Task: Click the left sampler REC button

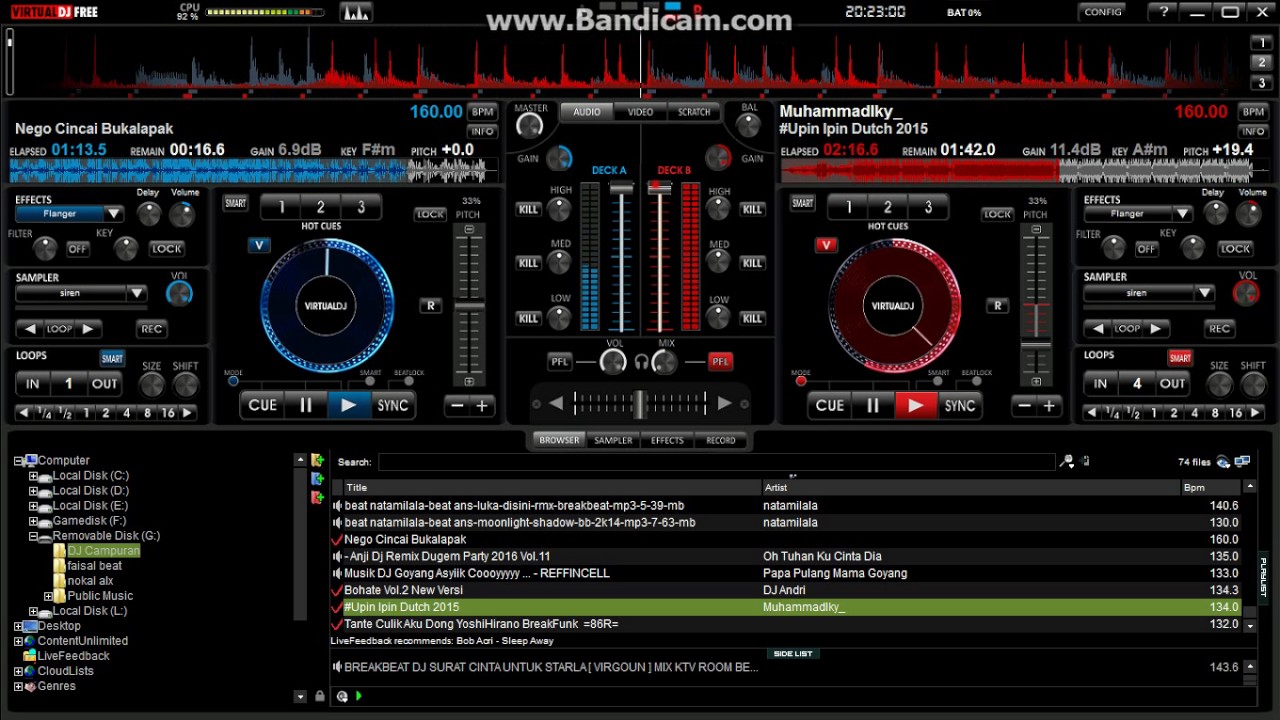Action: (152, 328)
